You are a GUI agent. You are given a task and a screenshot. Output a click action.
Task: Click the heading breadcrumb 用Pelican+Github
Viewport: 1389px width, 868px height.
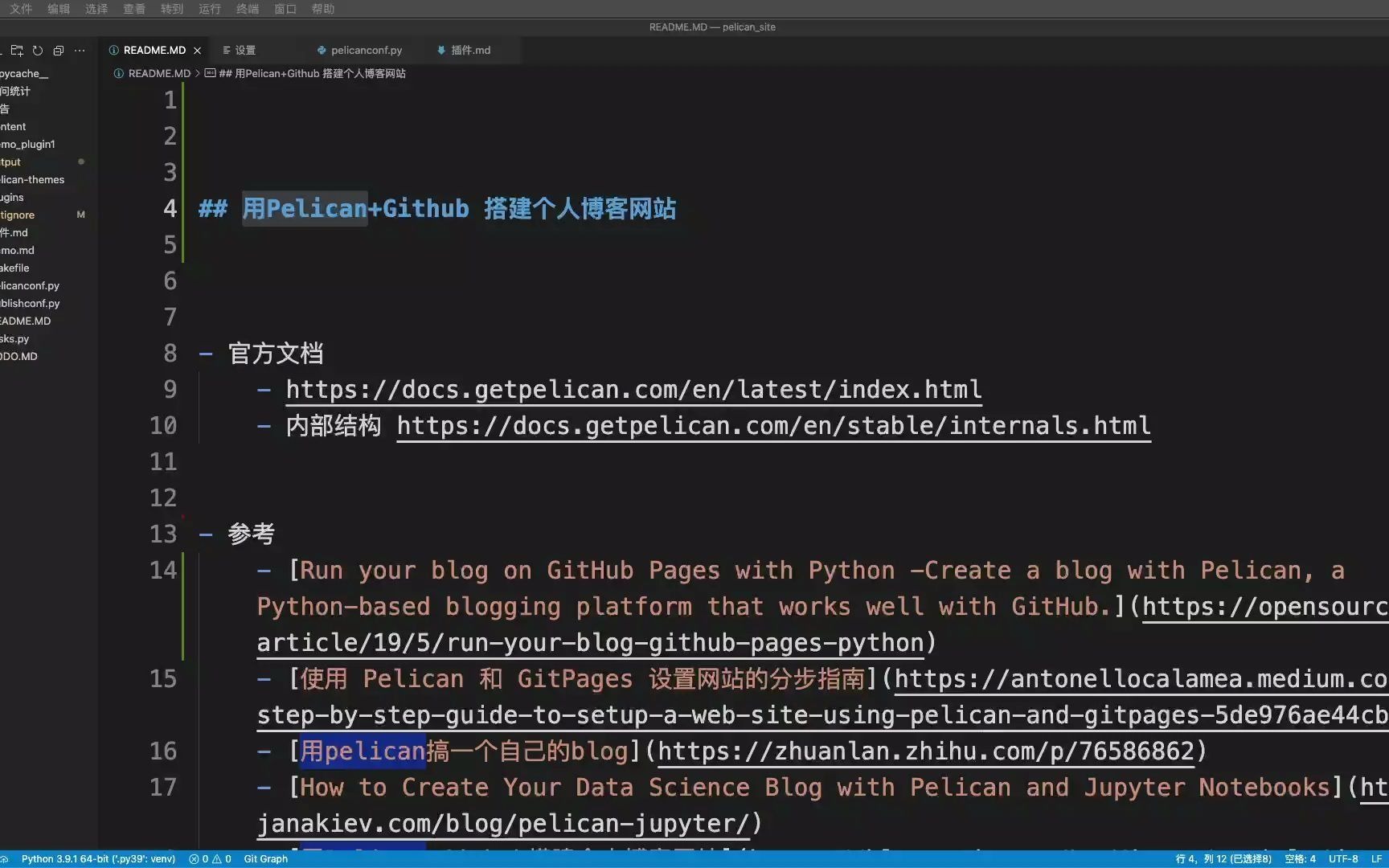[312, 73]
